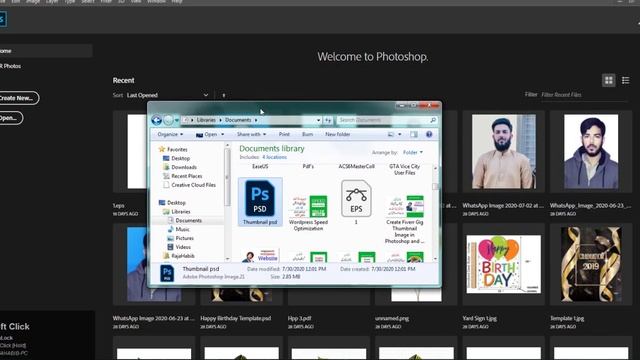Image resolution: width=640 pixels, height=360 pixels.
Task: Go forward in the Explorer dialog
Action: 168,120
